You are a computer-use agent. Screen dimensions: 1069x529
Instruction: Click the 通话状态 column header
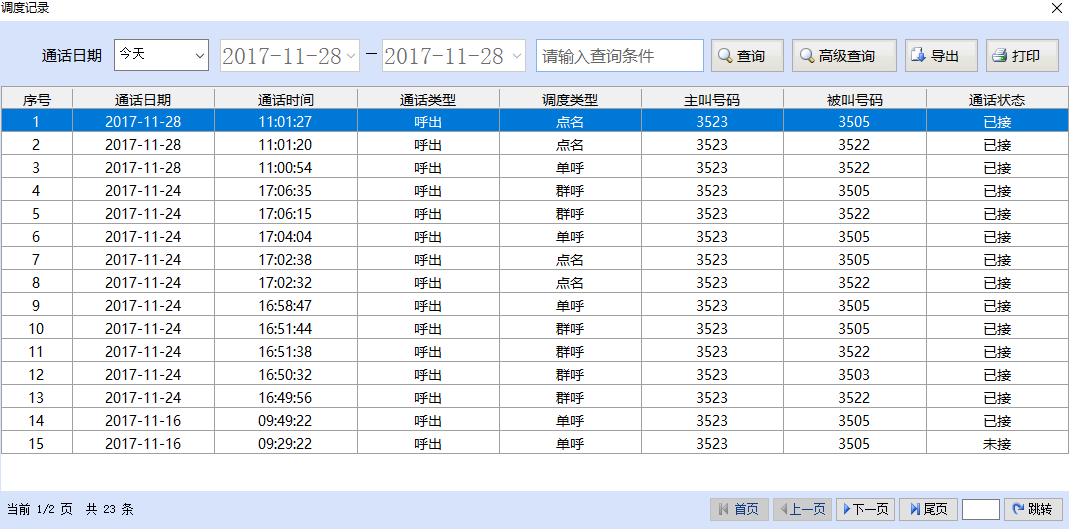point(997,99)
